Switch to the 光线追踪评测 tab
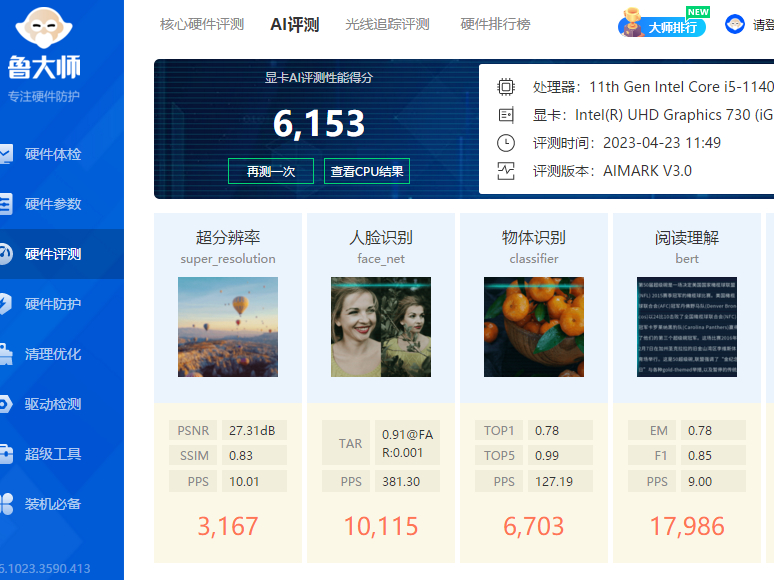774x580 pixels. click(x=387, y=24)
